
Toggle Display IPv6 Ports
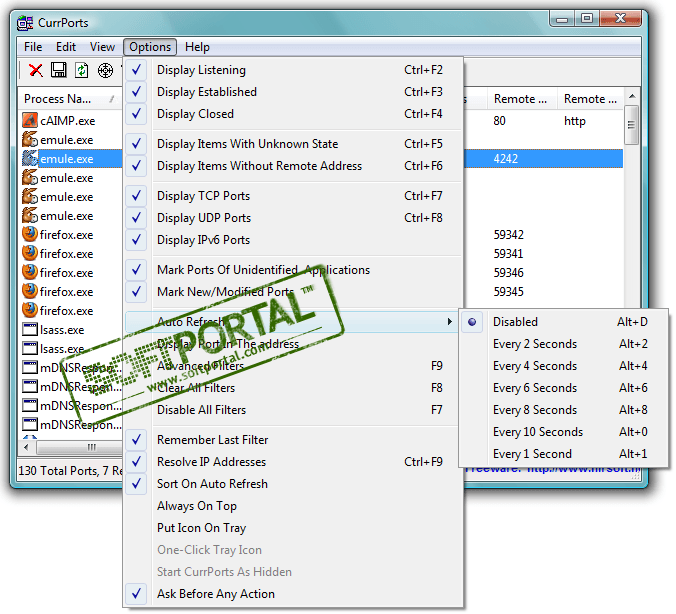click(293, 240)
